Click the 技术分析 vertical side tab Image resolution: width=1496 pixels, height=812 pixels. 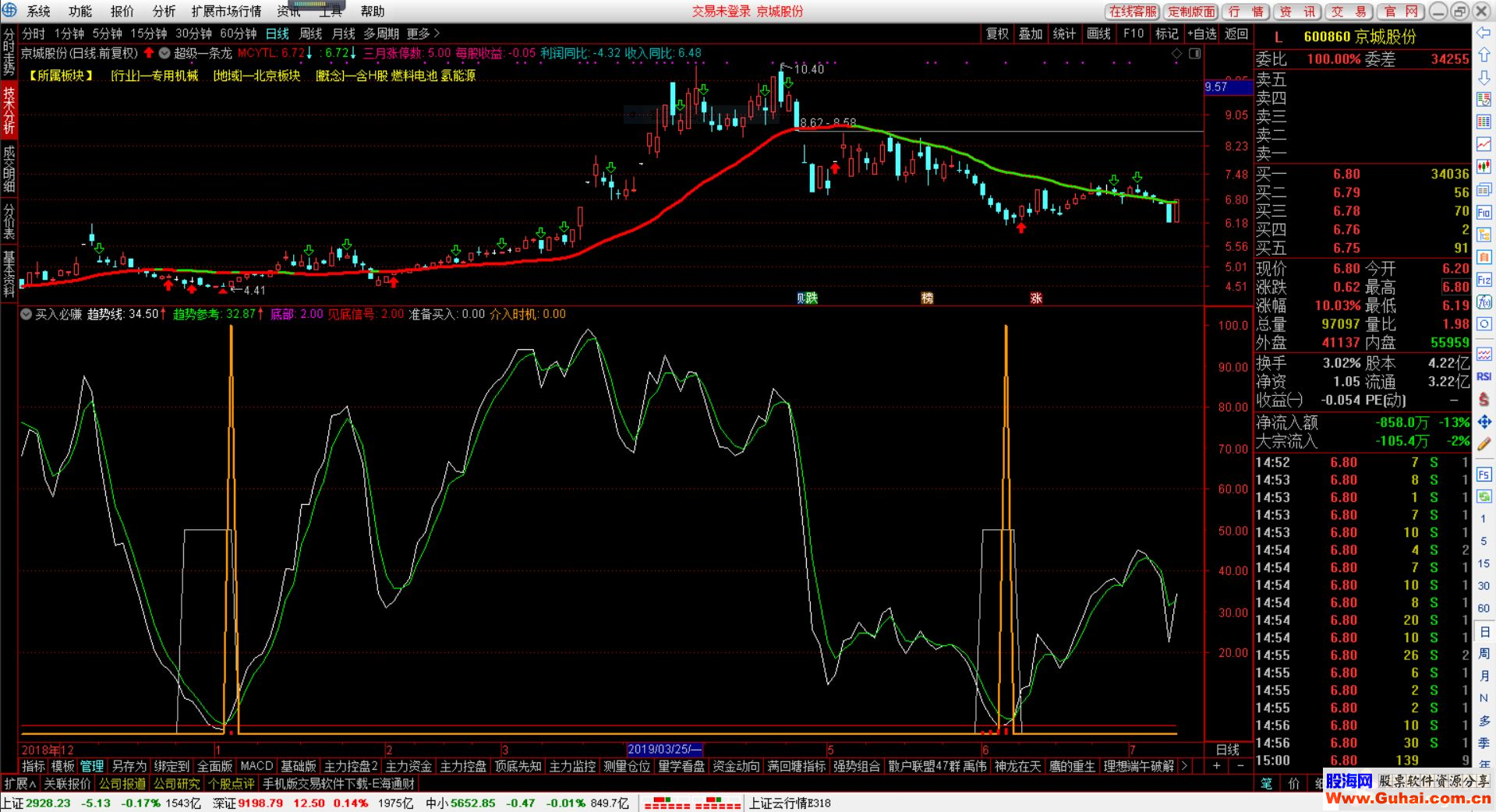coord(9,110)
